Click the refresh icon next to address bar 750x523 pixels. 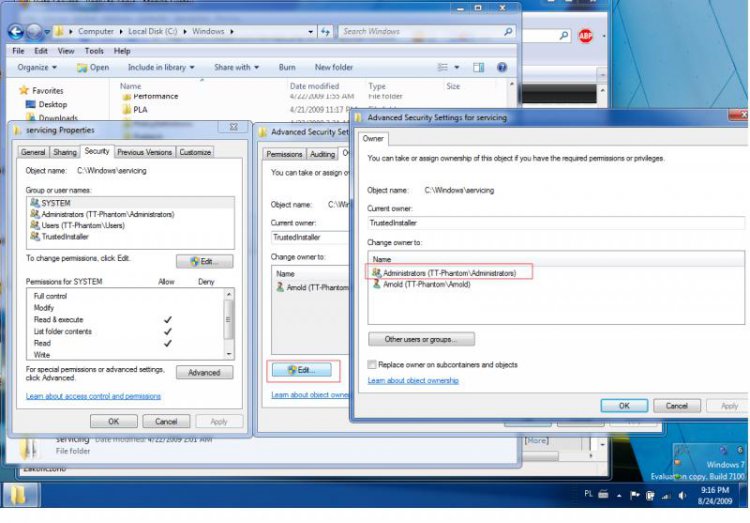point(325,32)
